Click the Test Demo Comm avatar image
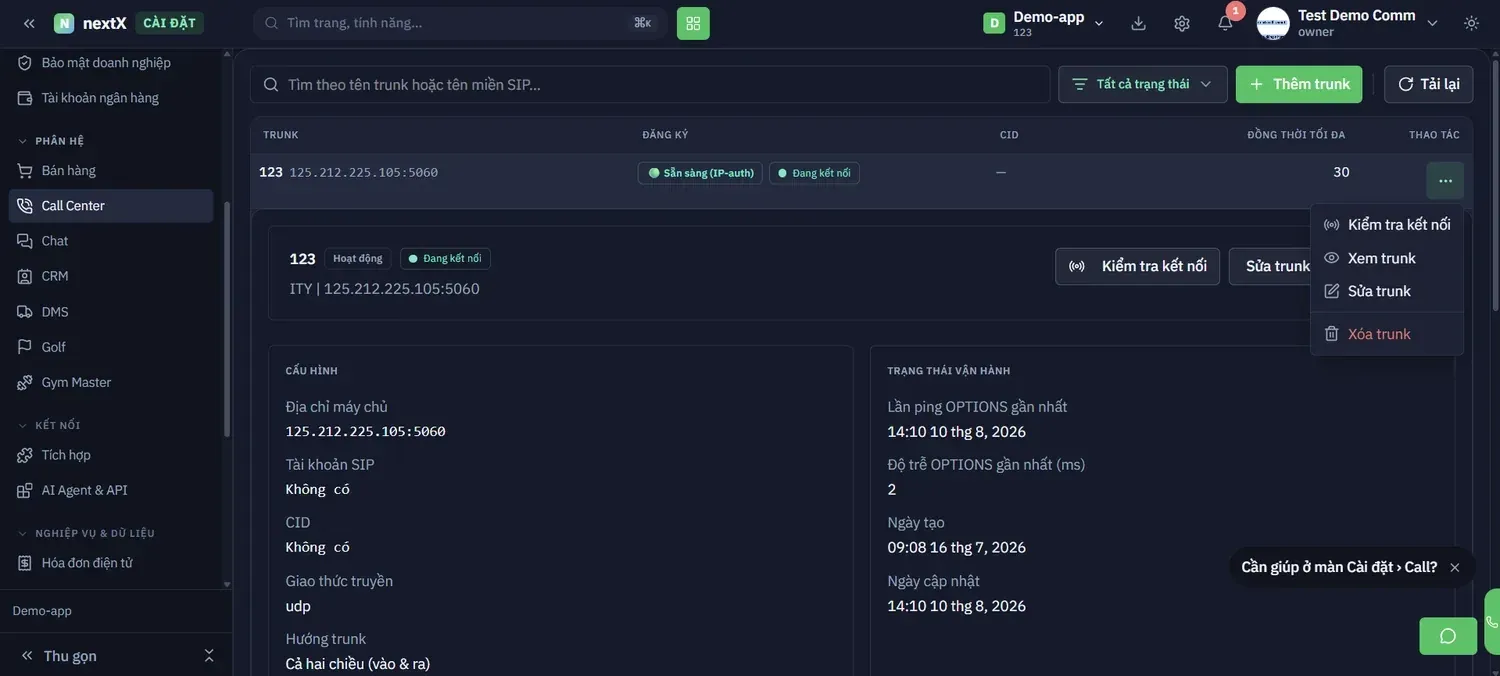Viewport: 1500px width, 676px height. pyautogui.click(x=1273, y=23)
